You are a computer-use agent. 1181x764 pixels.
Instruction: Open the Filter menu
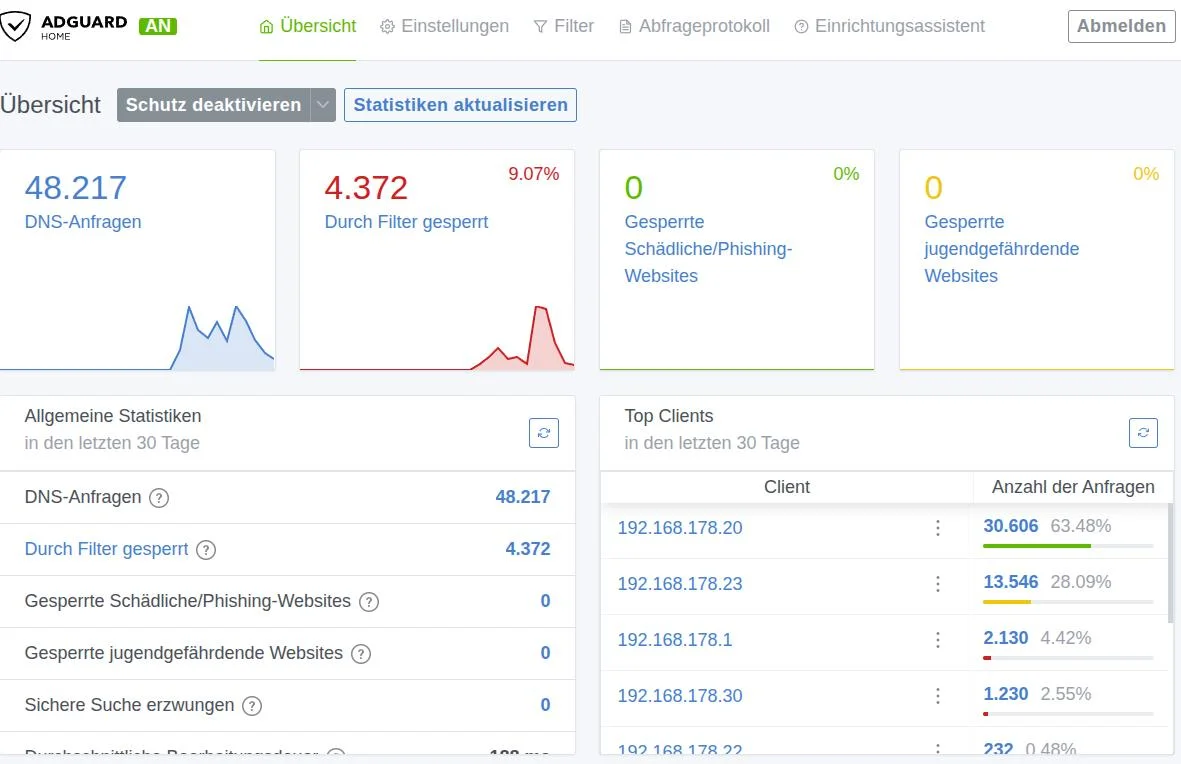(x=563, y=26)
